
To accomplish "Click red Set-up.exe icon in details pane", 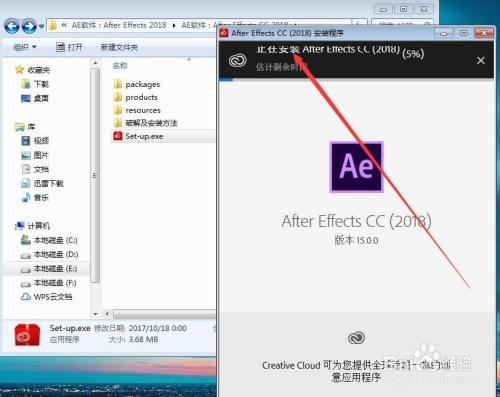I will coord(27,335).
